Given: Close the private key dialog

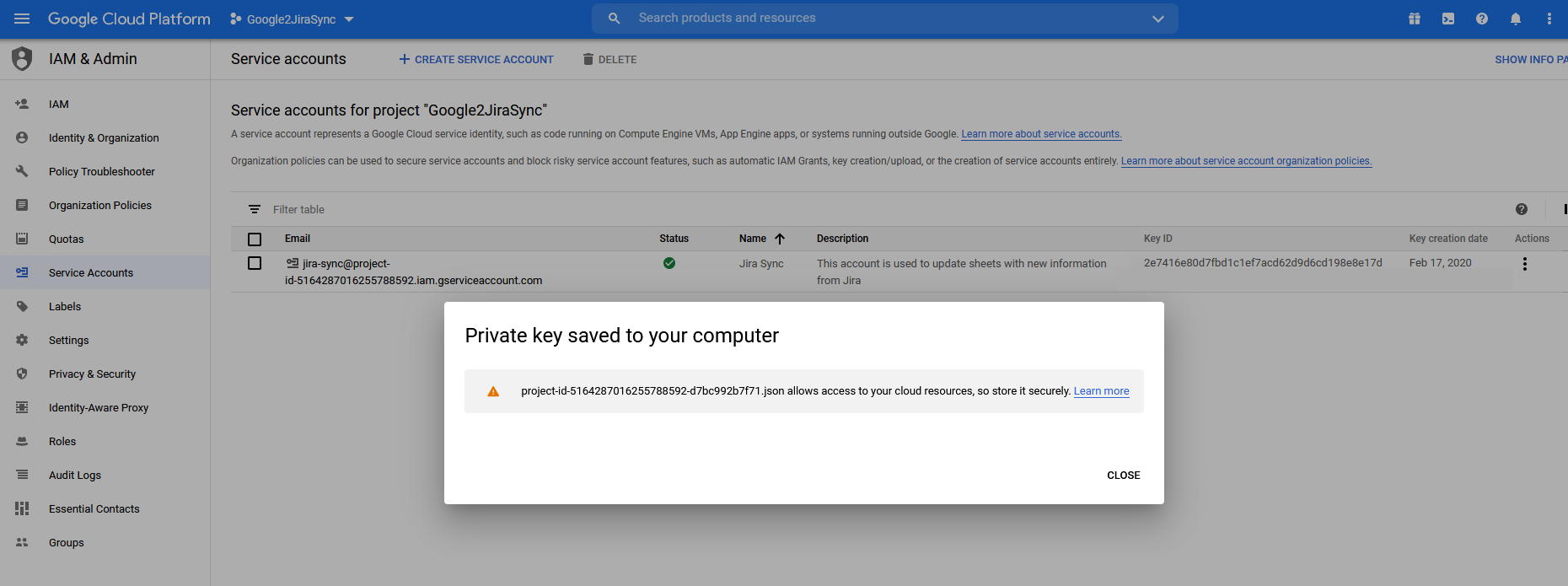Looking at the screenshot, I should [x=1123, y=476].
